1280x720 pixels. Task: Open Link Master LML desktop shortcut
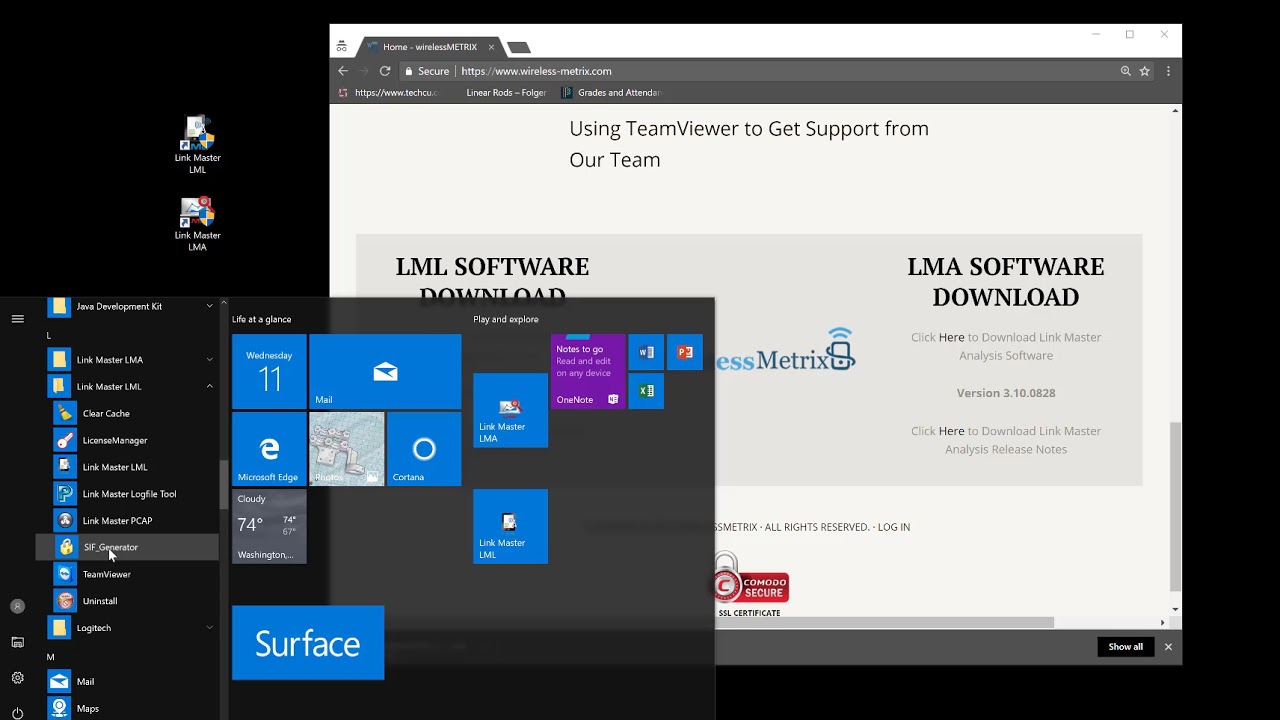click(197, 145)
